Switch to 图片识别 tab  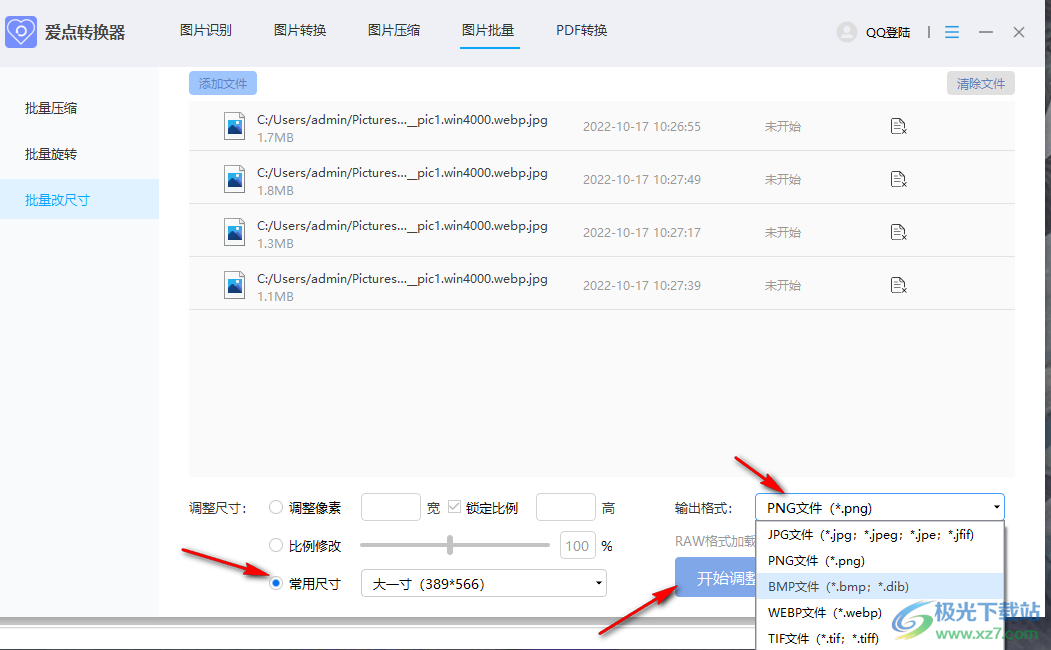(x=206, y=30)
